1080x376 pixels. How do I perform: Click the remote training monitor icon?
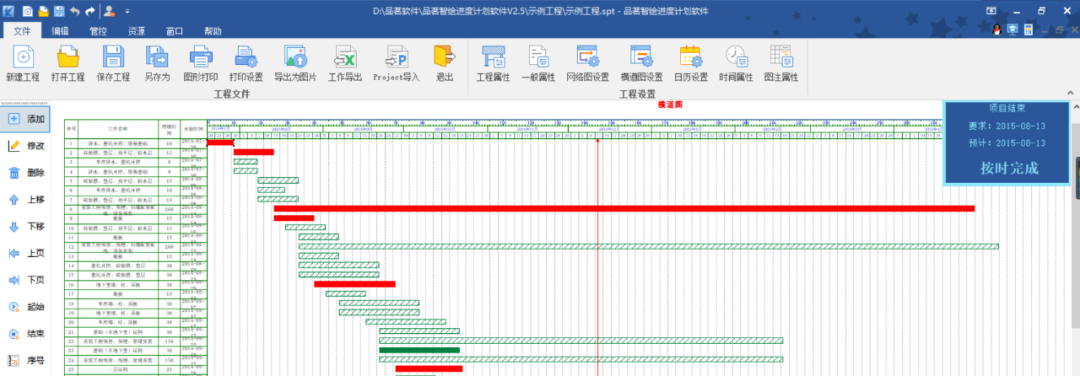pos(1012,30)
